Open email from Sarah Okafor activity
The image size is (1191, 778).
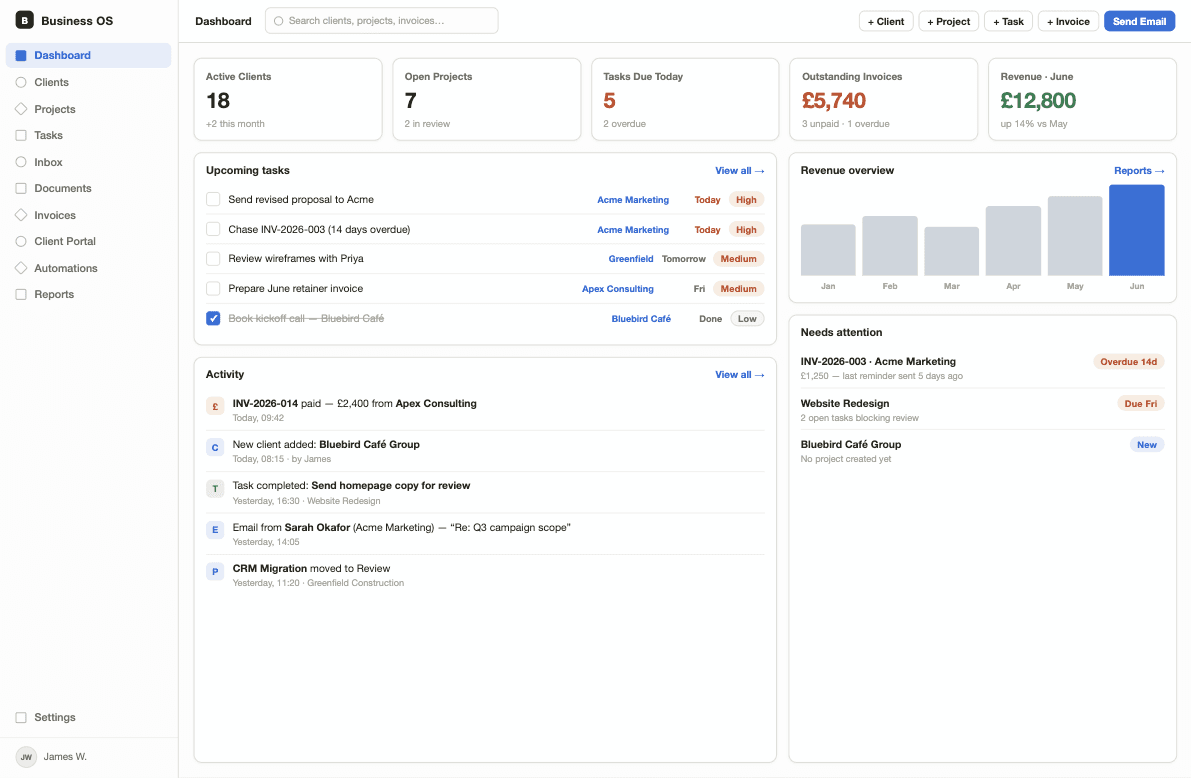point(485,534)
